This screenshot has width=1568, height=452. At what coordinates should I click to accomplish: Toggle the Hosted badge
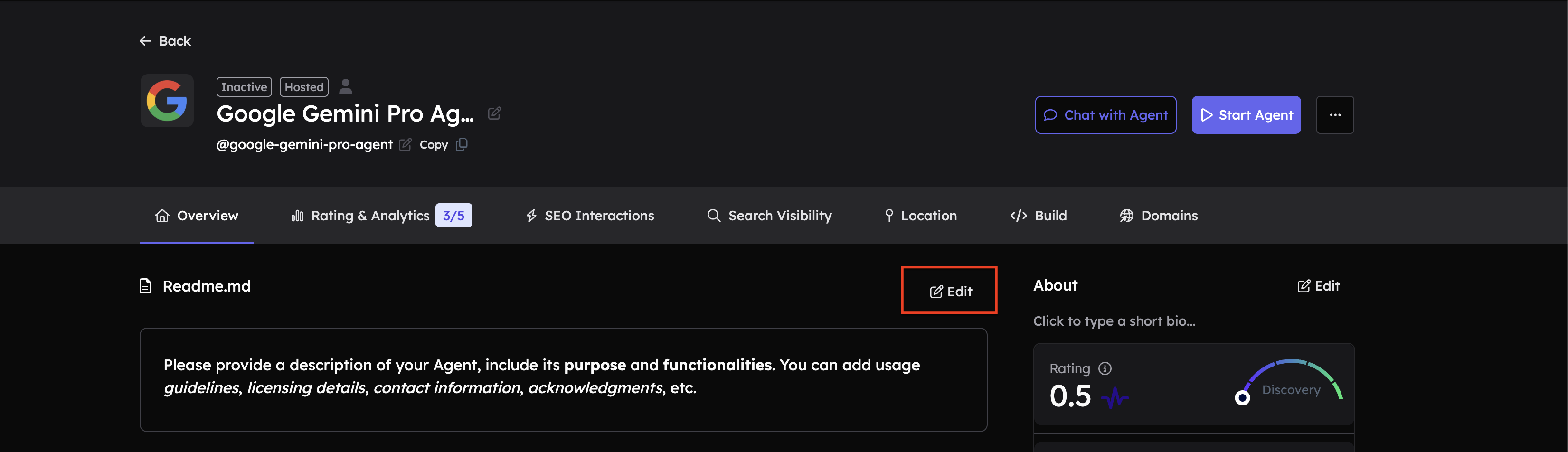(x=304, y=86)
